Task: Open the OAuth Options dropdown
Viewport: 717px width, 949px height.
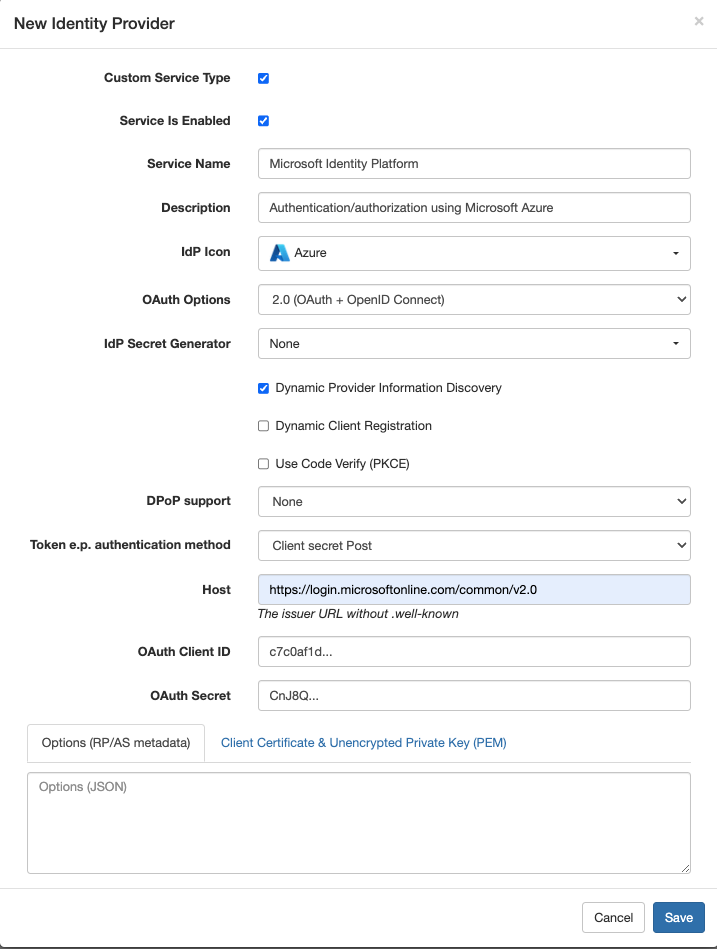Action: pyautogui.click(x=474, y=300)
